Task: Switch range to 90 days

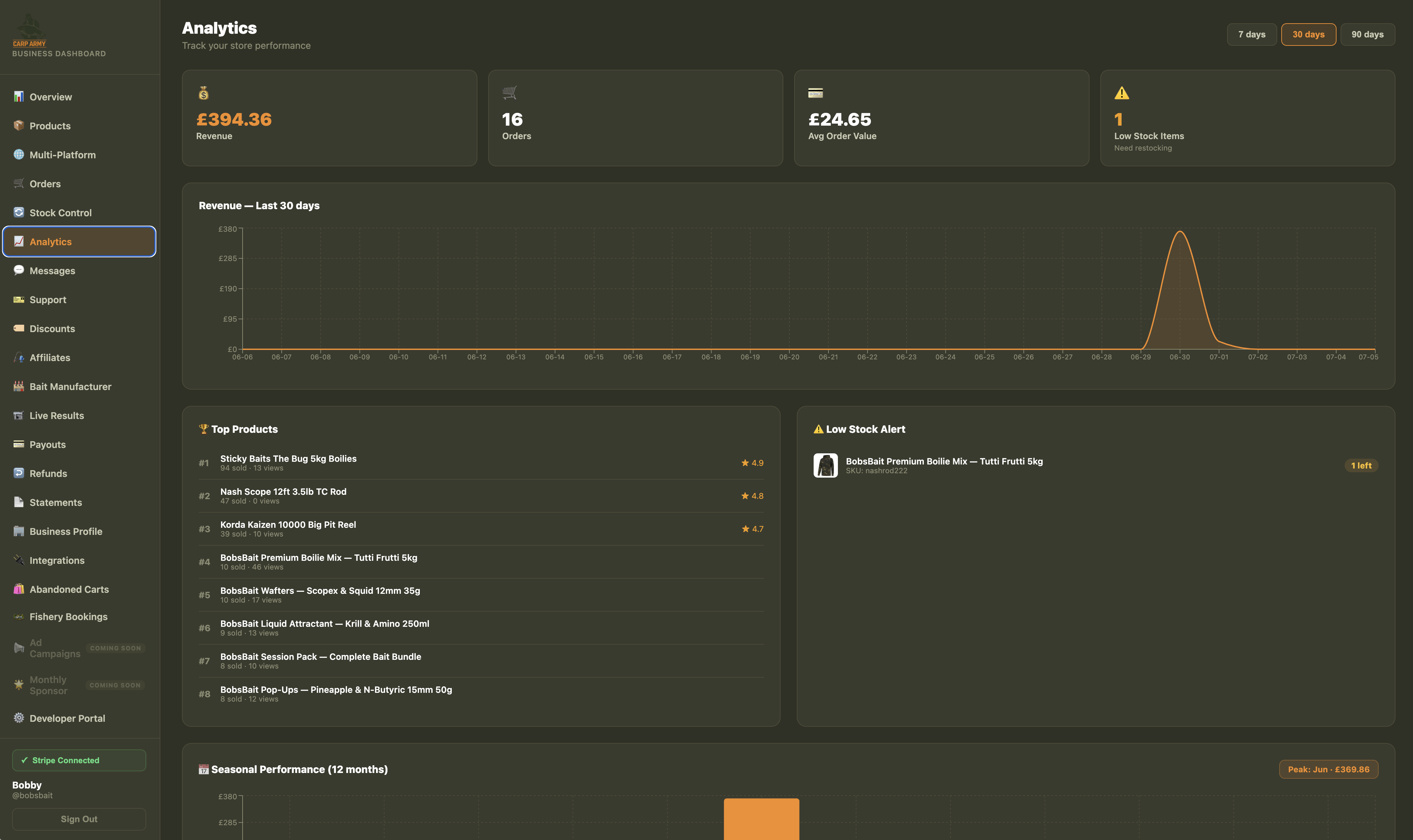Action: click(x=1367, y=35)
